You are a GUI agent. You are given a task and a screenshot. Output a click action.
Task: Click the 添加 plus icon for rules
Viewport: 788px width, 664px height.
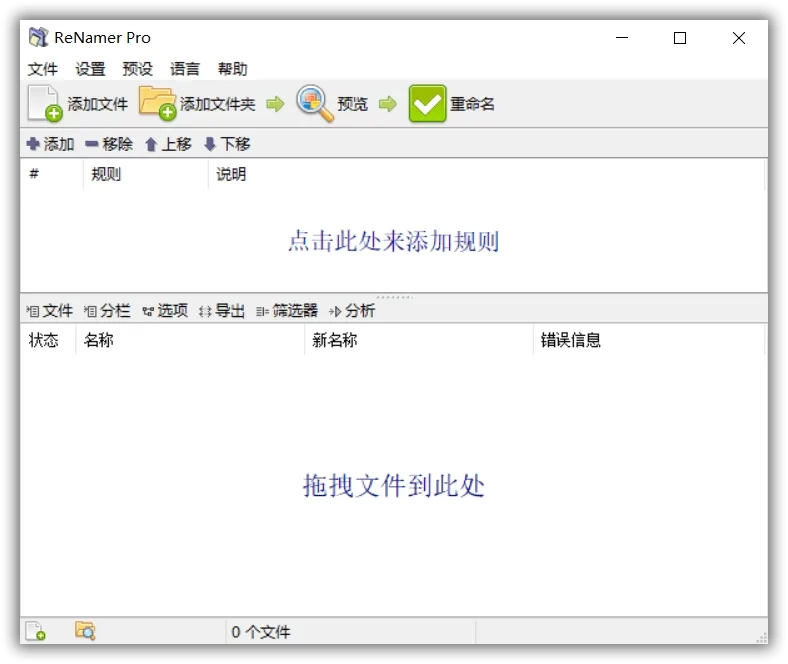[x=33, y=144]
